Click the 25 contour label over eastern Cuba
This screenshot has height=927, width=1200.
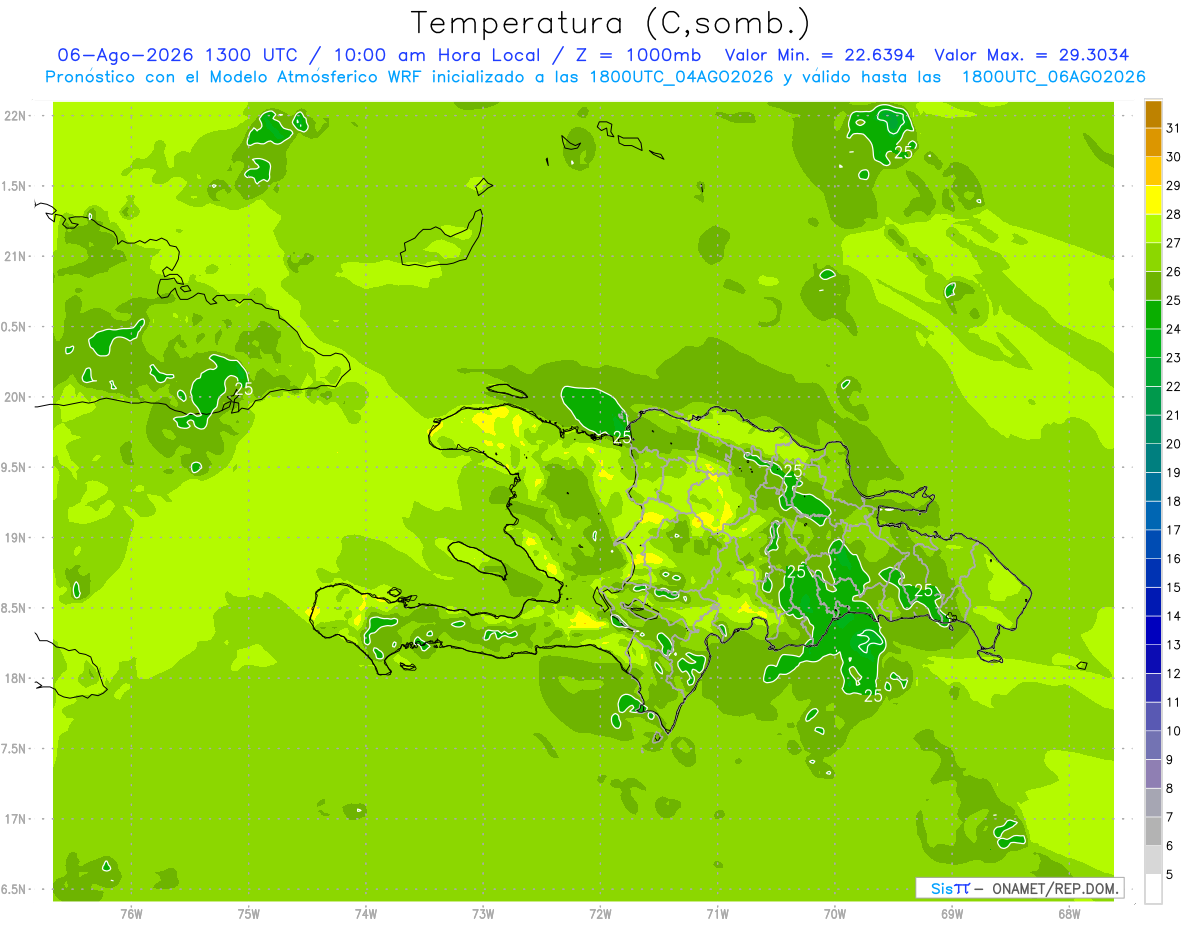tap(243, 389)
